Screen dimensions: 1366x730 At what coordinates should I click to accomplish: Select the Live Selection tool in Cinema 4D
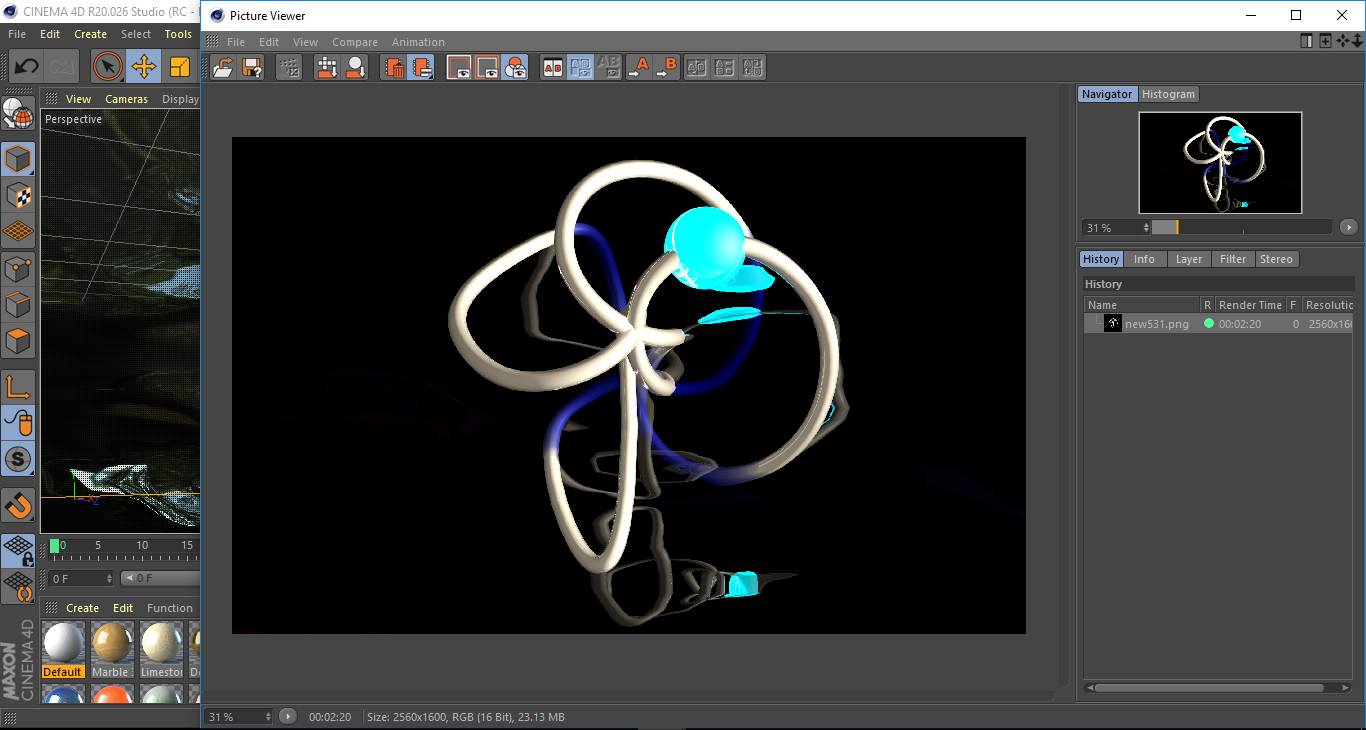[107, 67]
